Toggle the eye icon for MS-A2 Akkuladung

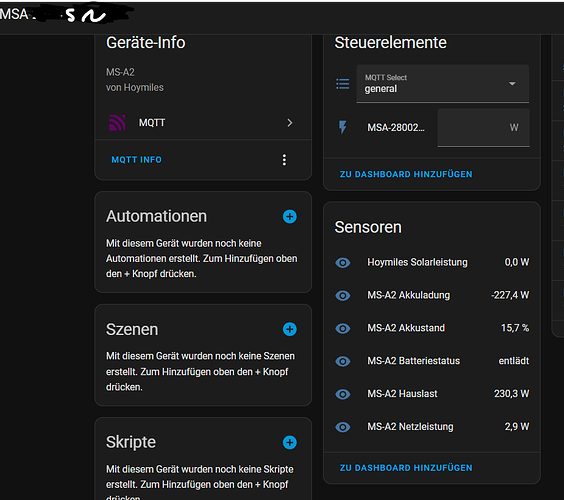click(343, 296)
